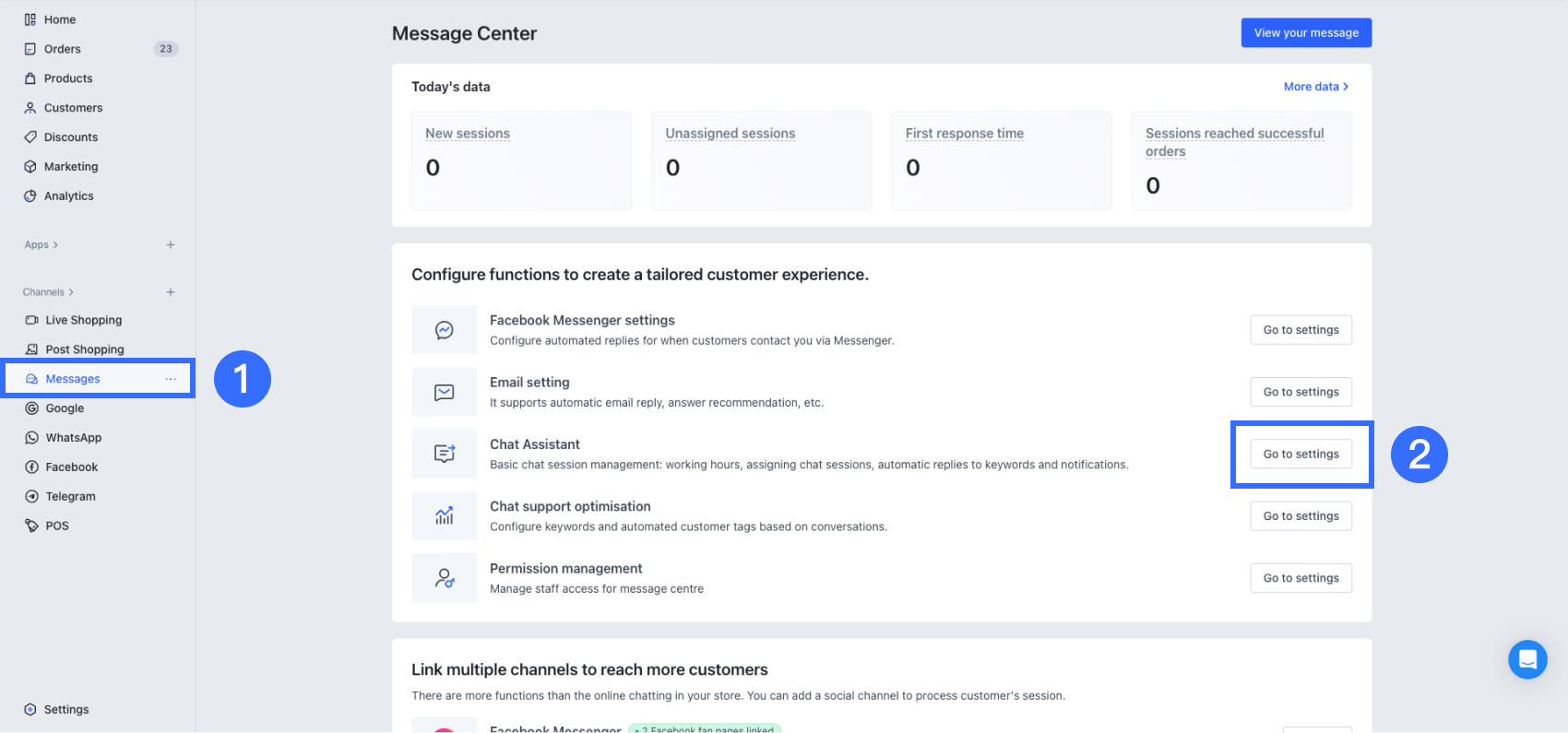Image resolution: width=1568 pixels, height=733 pixels.
Task: Click the Chat support optimisation chart icon
Action: [444, 515]
